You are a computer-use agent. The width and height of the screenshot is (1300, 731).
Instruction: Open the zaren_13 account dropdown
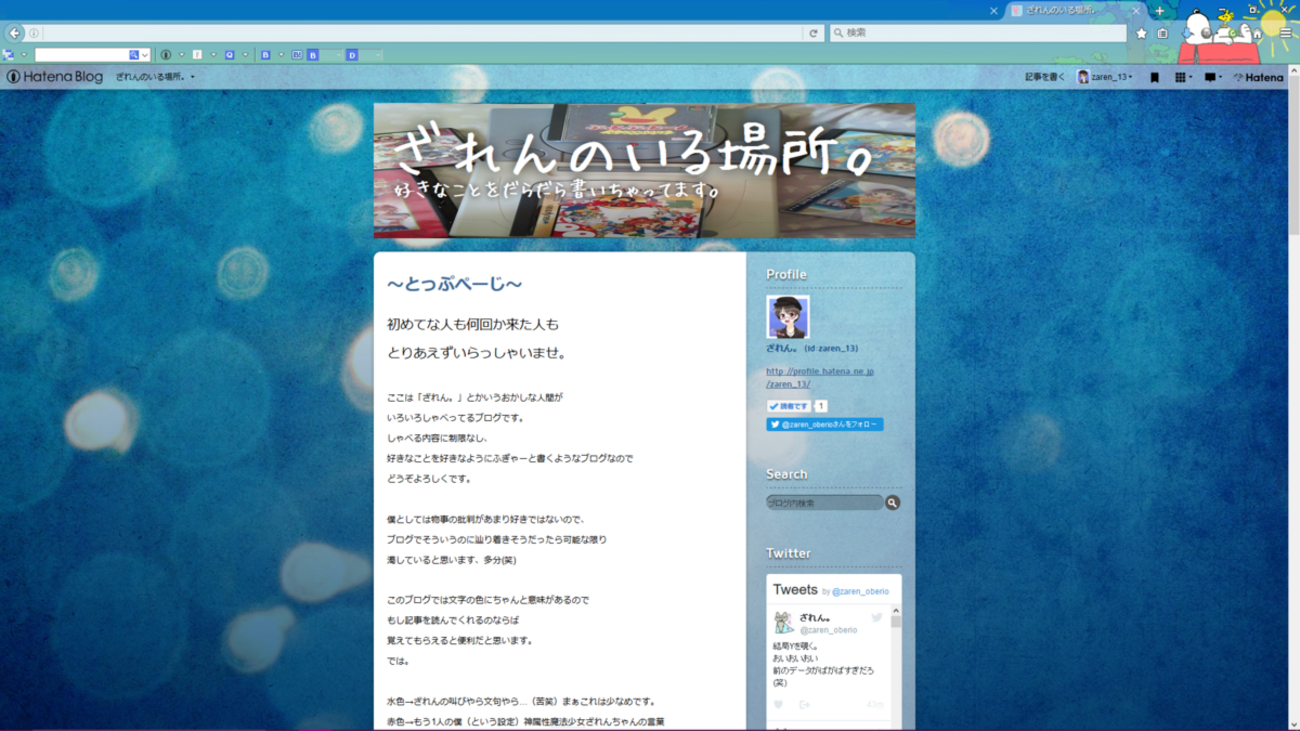click(x=1105, y=77)
